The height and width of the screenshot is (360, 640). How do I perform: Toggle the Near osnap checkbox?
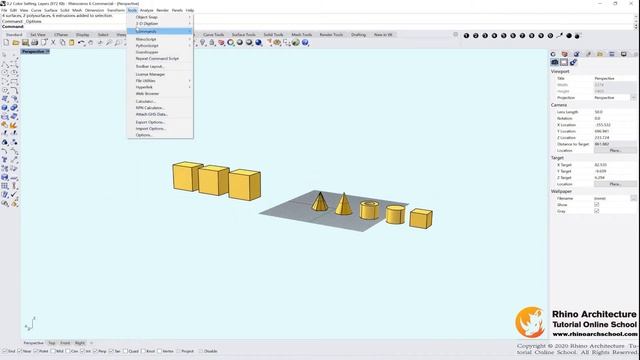click(20, 351)
